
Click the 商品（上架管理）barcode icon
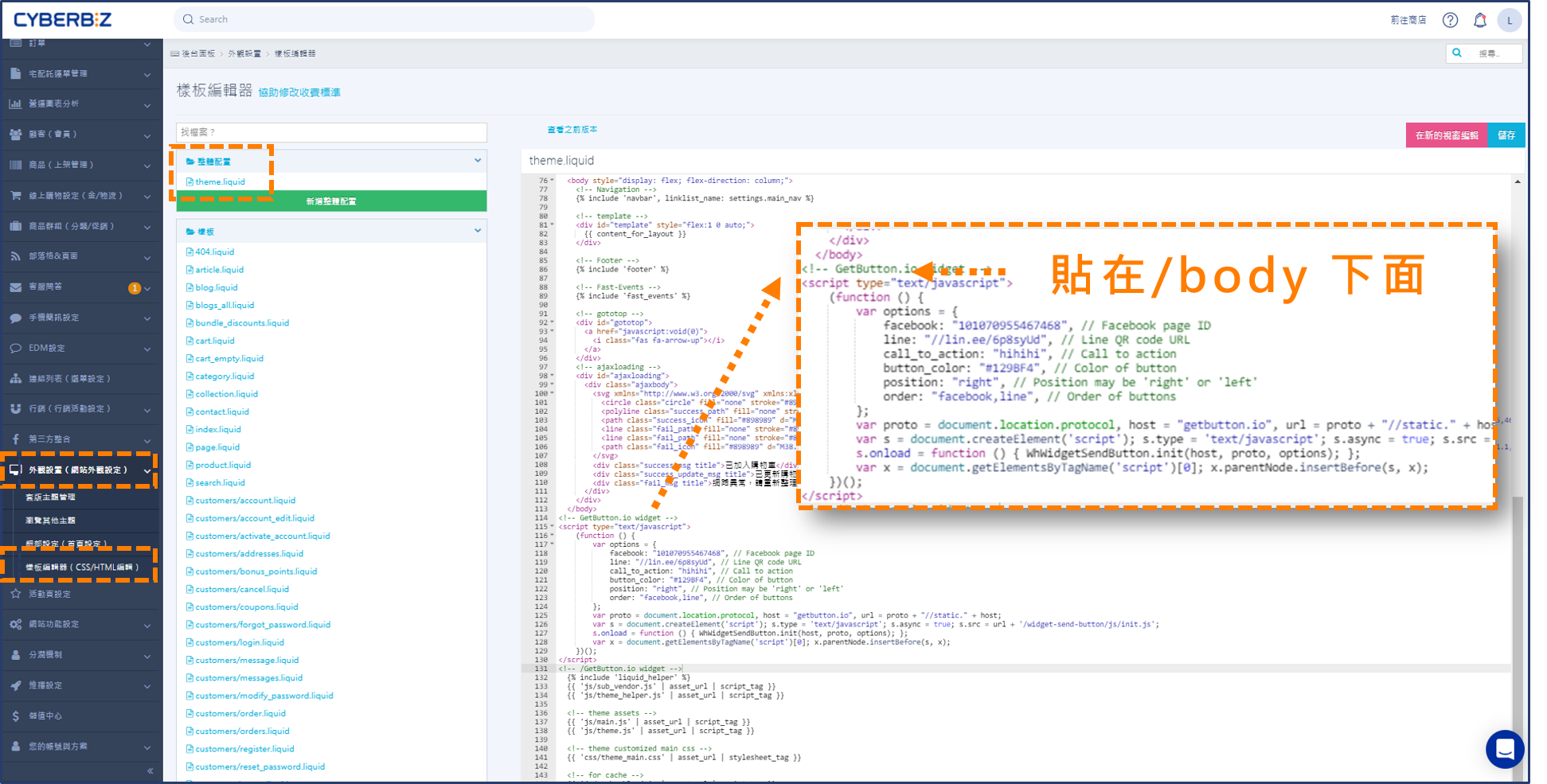(16, 165)
